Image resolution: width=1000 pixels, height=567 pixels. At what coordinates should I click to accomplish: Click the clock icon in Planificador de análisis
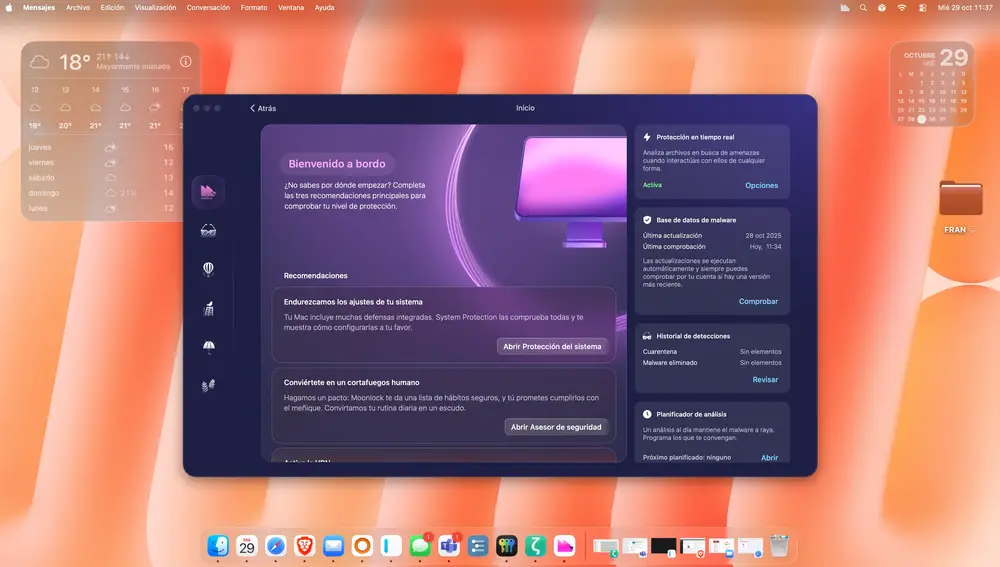[x=647, y=415]
